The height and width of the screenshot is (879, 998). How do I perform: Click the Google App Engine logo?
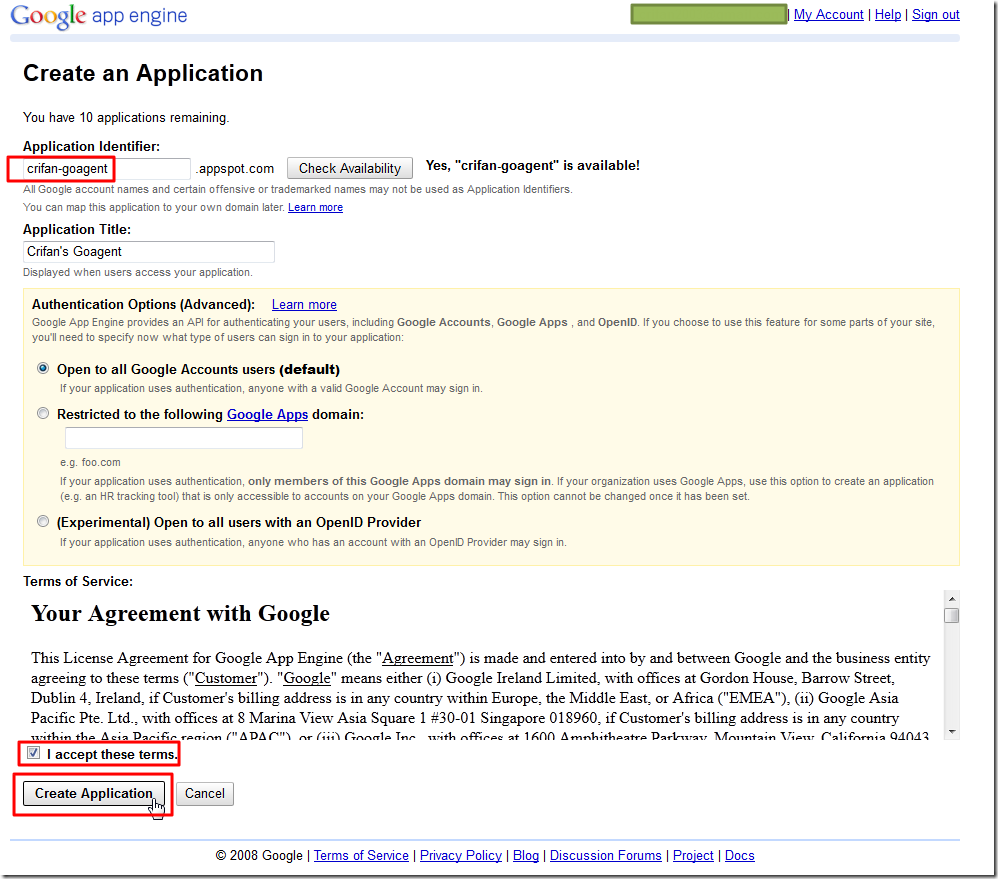[x=99, y=17]
